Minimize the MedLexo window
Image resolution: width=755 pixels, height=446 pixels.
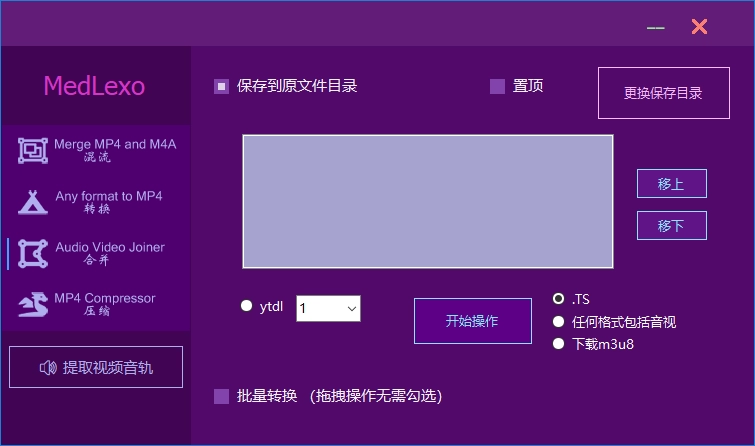tap(656, 27)
